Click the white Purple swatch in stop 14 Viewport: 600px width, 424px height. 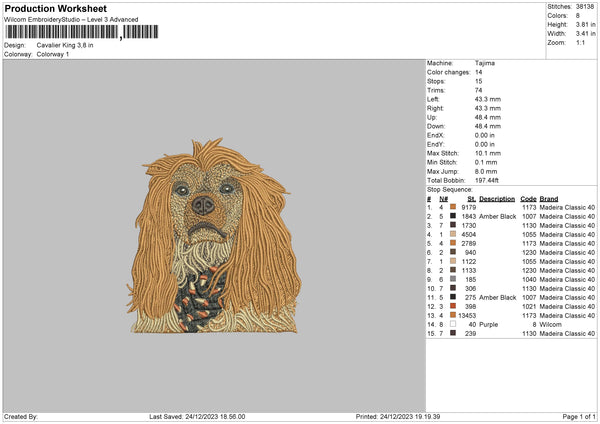pos(452,324)
